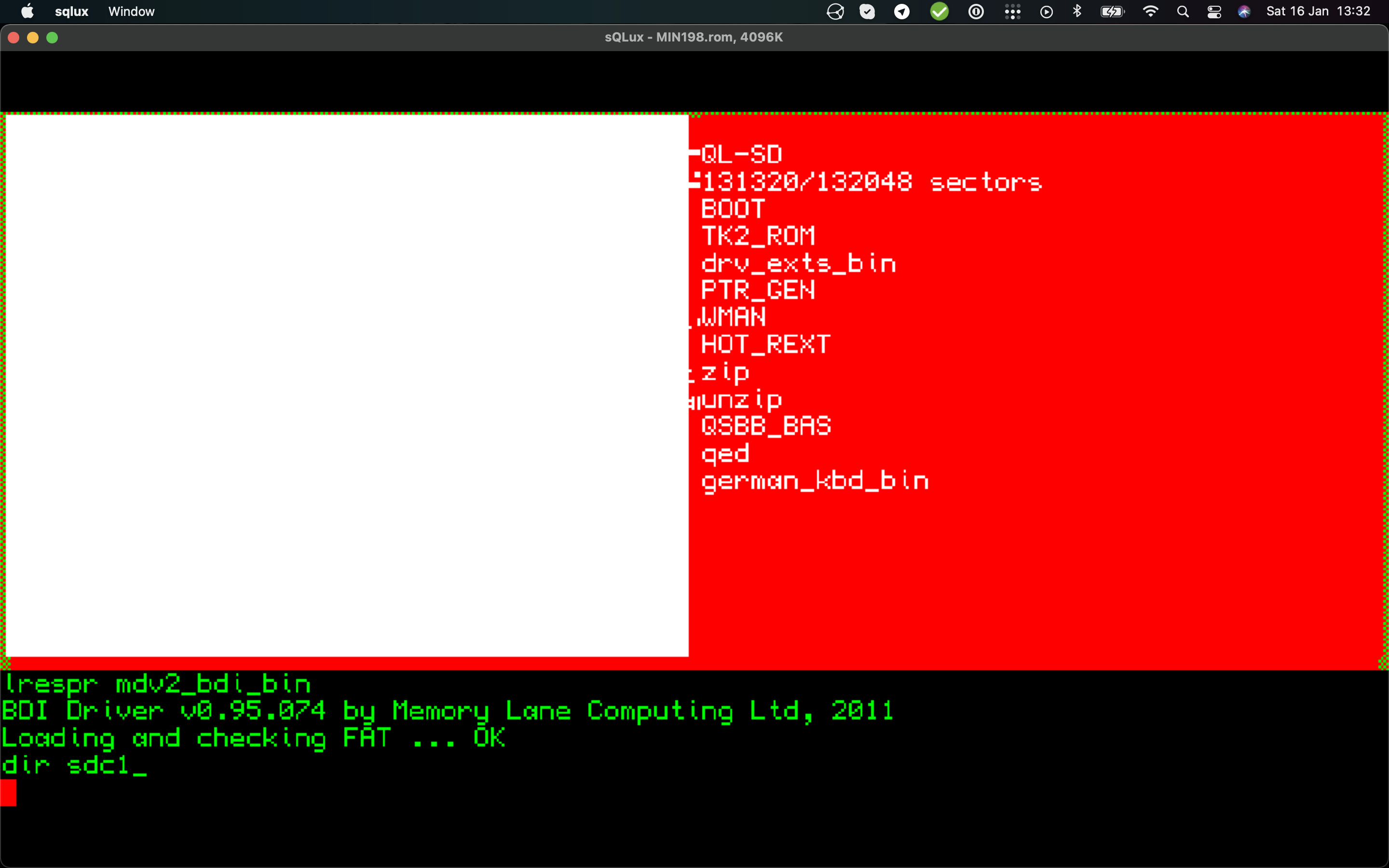This screenshot has height=868, width=1389.
Task: Zoom the sQLux window to full screen
Action: [x=52, y=37]
